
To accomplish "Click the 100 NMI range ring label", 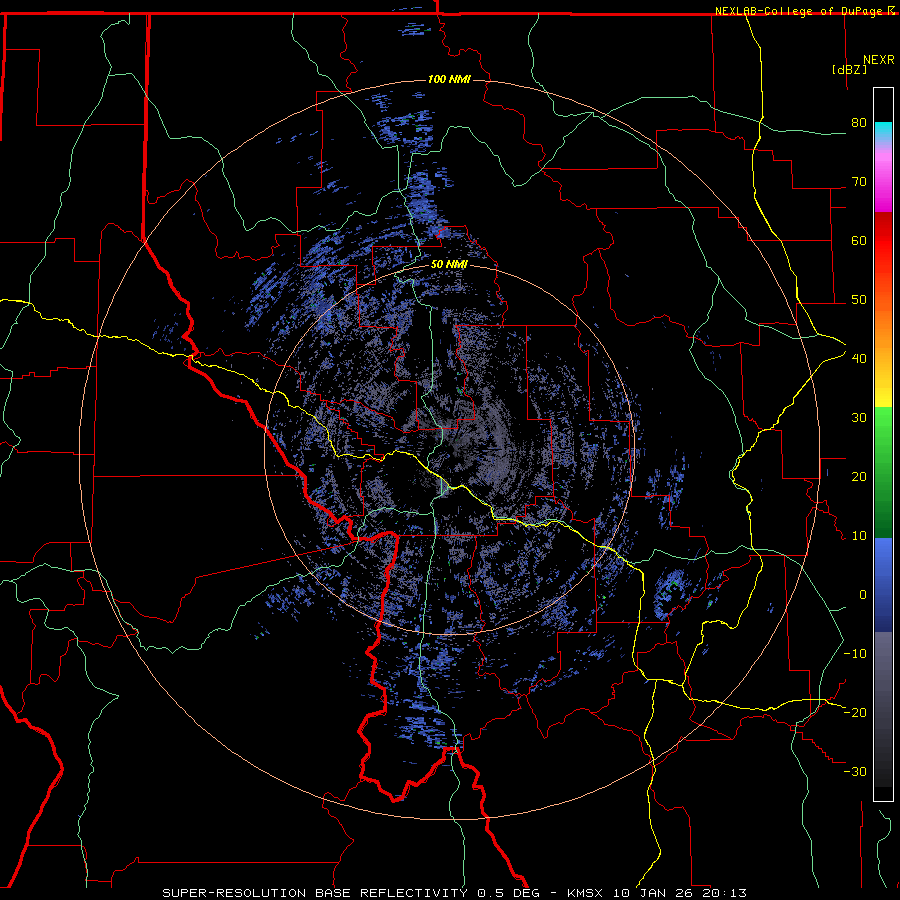I will [449, 79].
